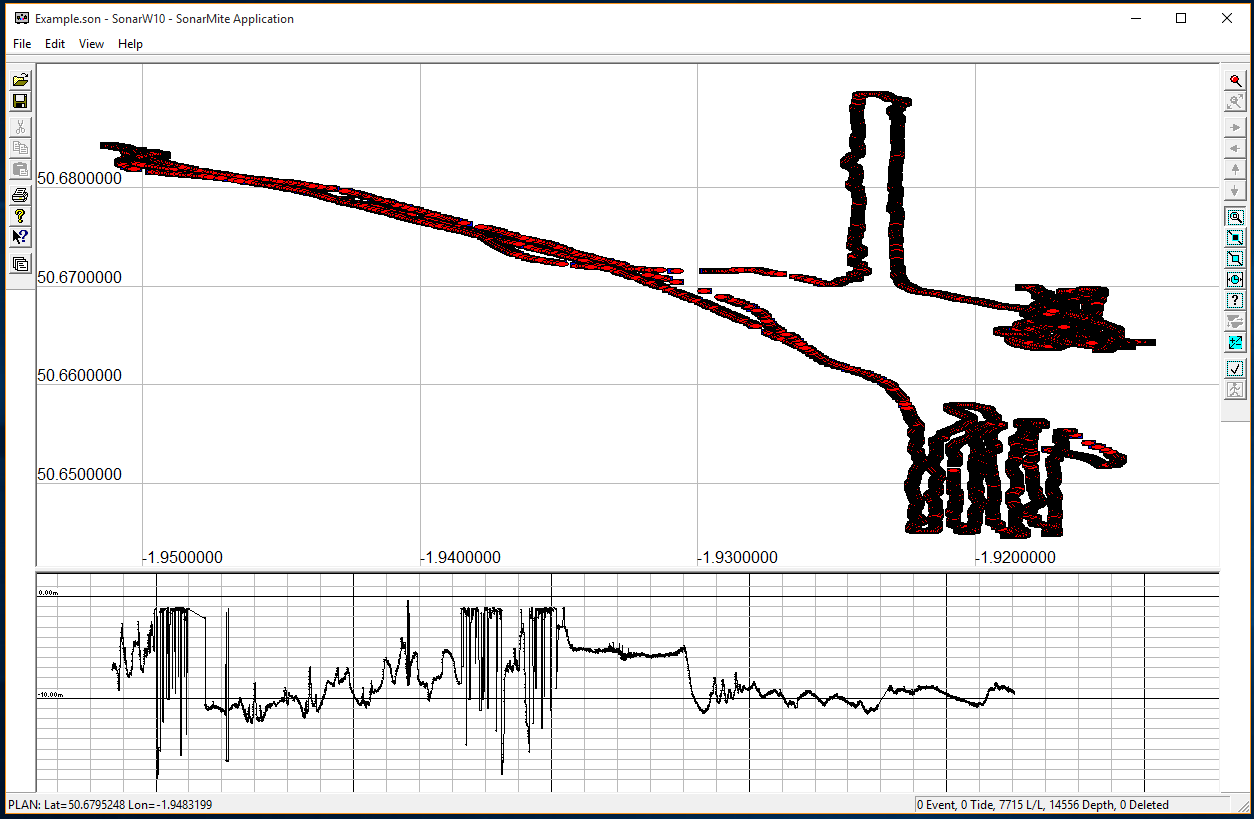Open the File menu
Screen dimensions: 1254x819
(x=22, y=44)
